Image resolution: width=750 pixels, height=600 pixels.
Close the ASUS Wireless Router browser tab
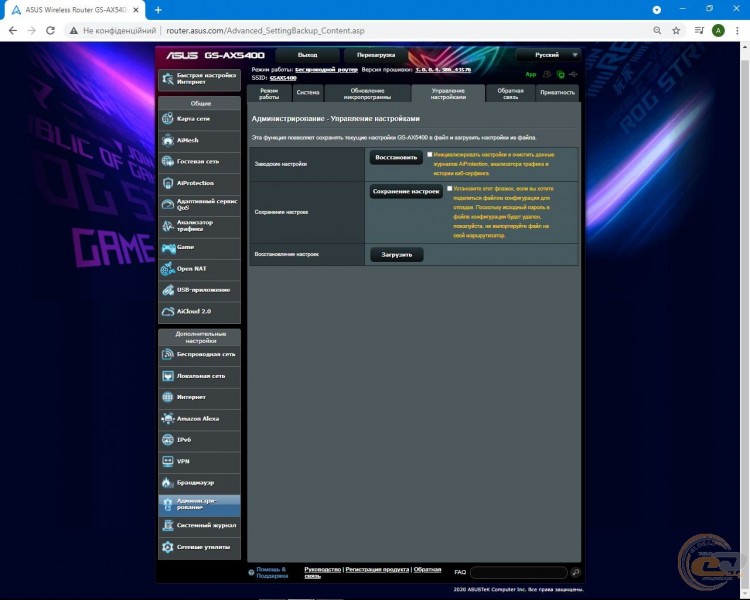coord(136,10)
